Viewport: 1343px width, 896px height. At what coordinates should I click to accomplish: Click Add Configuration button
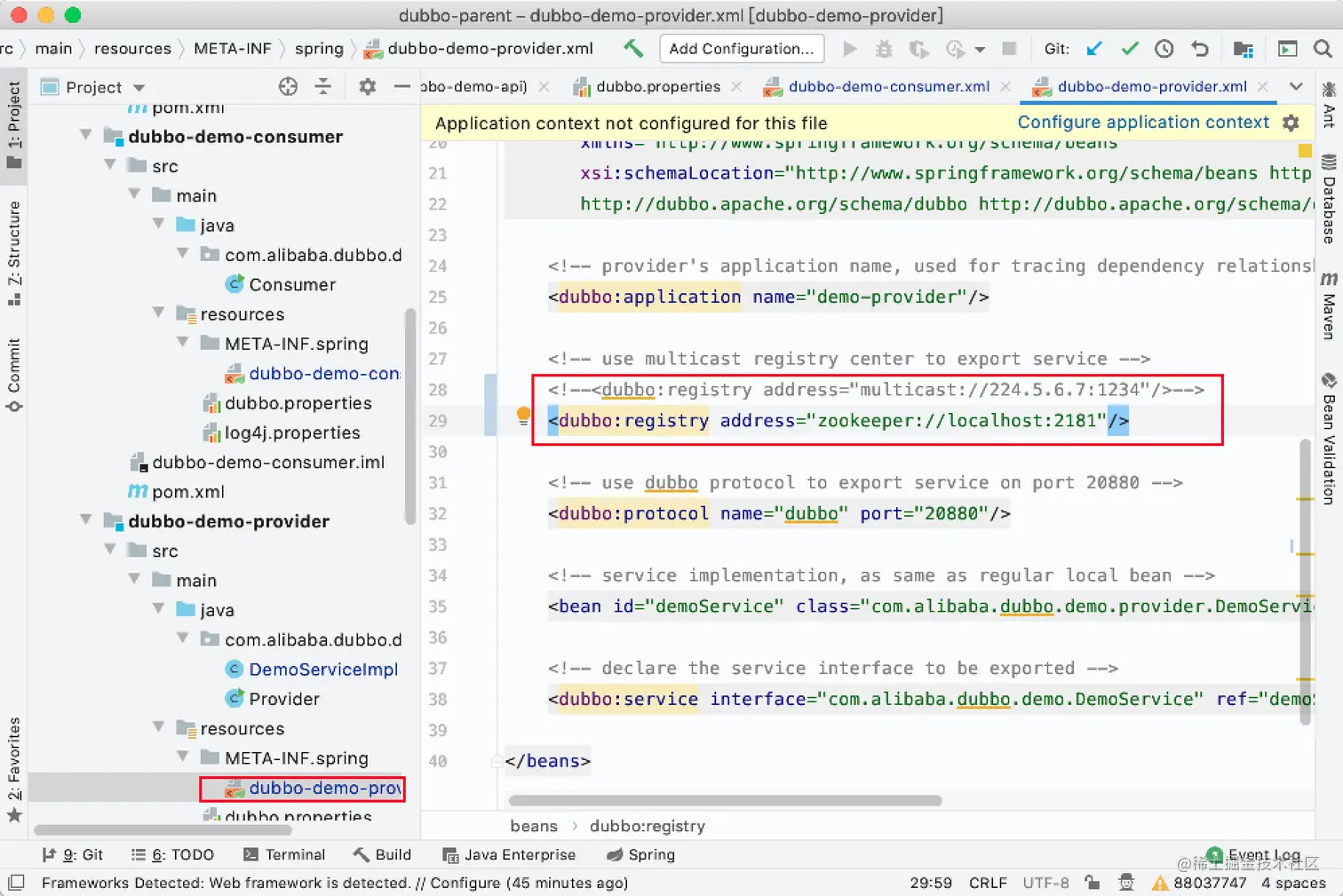coord(742,49)
